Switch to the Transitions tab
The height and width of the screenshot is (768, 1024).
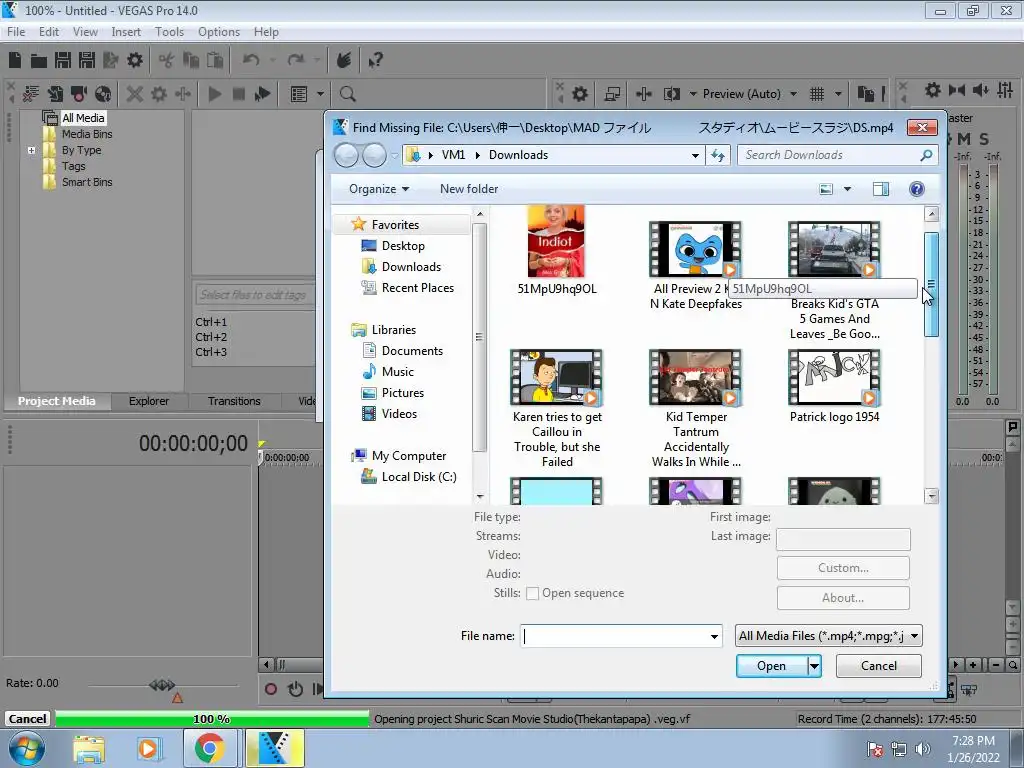click(234, 401)
